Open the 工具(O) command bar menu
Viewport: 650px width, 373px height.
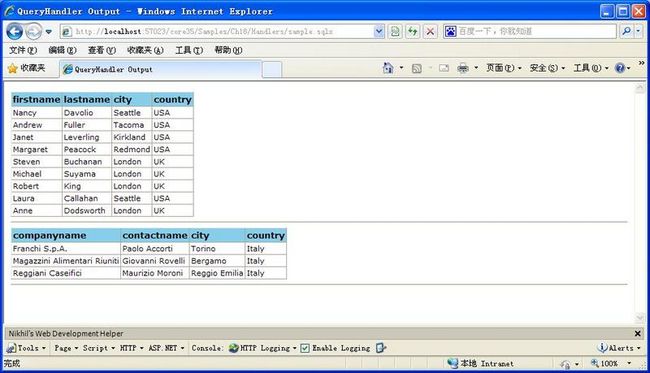[x=591, y=68]
